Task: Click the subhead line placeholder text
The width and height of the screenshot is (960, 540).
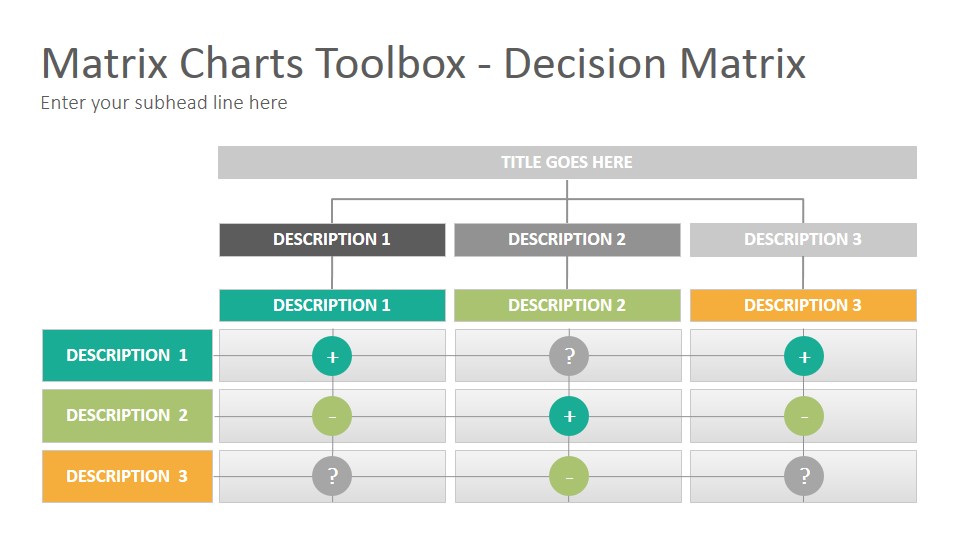Action: 164,103
